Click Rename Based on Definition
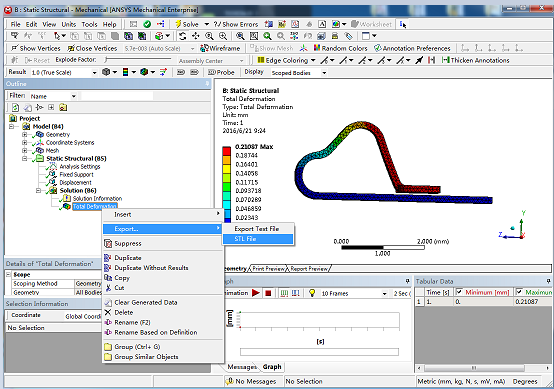Viewport: 554px width, 389px height. (x=163, y=332)
